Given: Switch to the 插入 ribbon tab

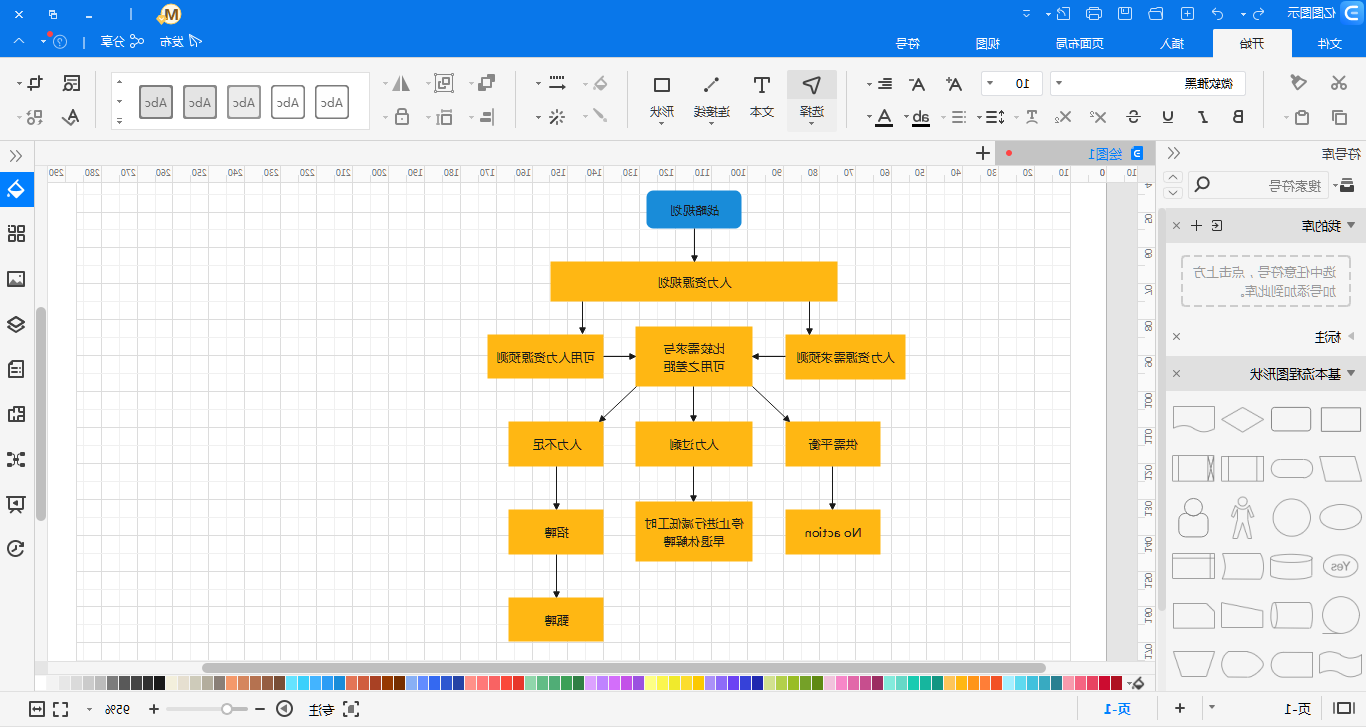Looking at the screenshot, I should (x=1171, y=43).
